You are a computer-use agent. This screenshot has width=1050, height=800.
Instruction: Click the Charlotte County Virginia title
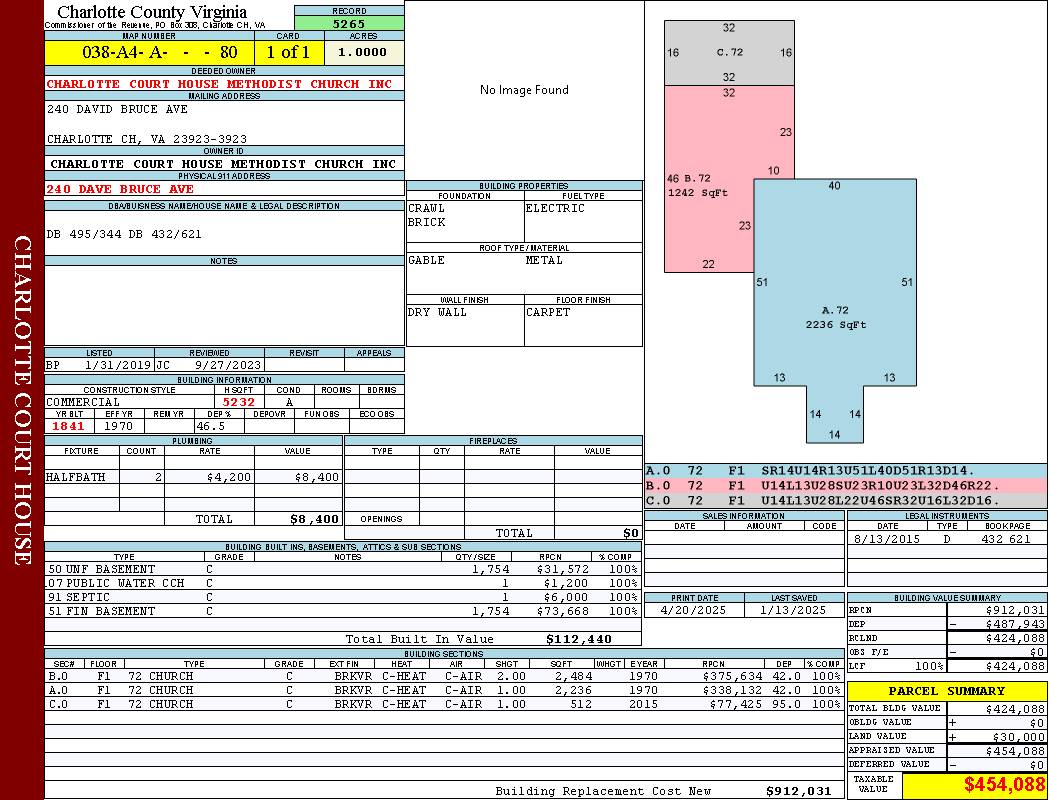click(x=152, y=12)
